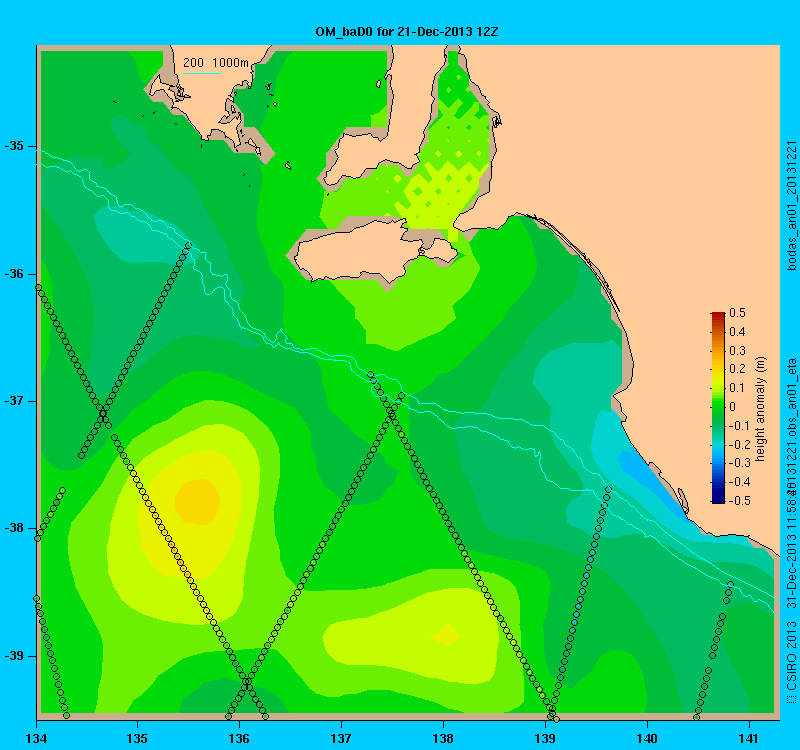Viewport: 800px width, 750px height.
Task: Click the "CSIRO 2013" vertical credit text
Action: click(791, 656)
